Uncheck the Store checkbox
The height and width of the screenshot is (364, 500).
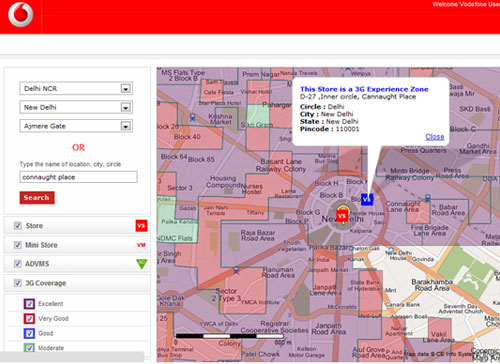(x=18, y=226)
